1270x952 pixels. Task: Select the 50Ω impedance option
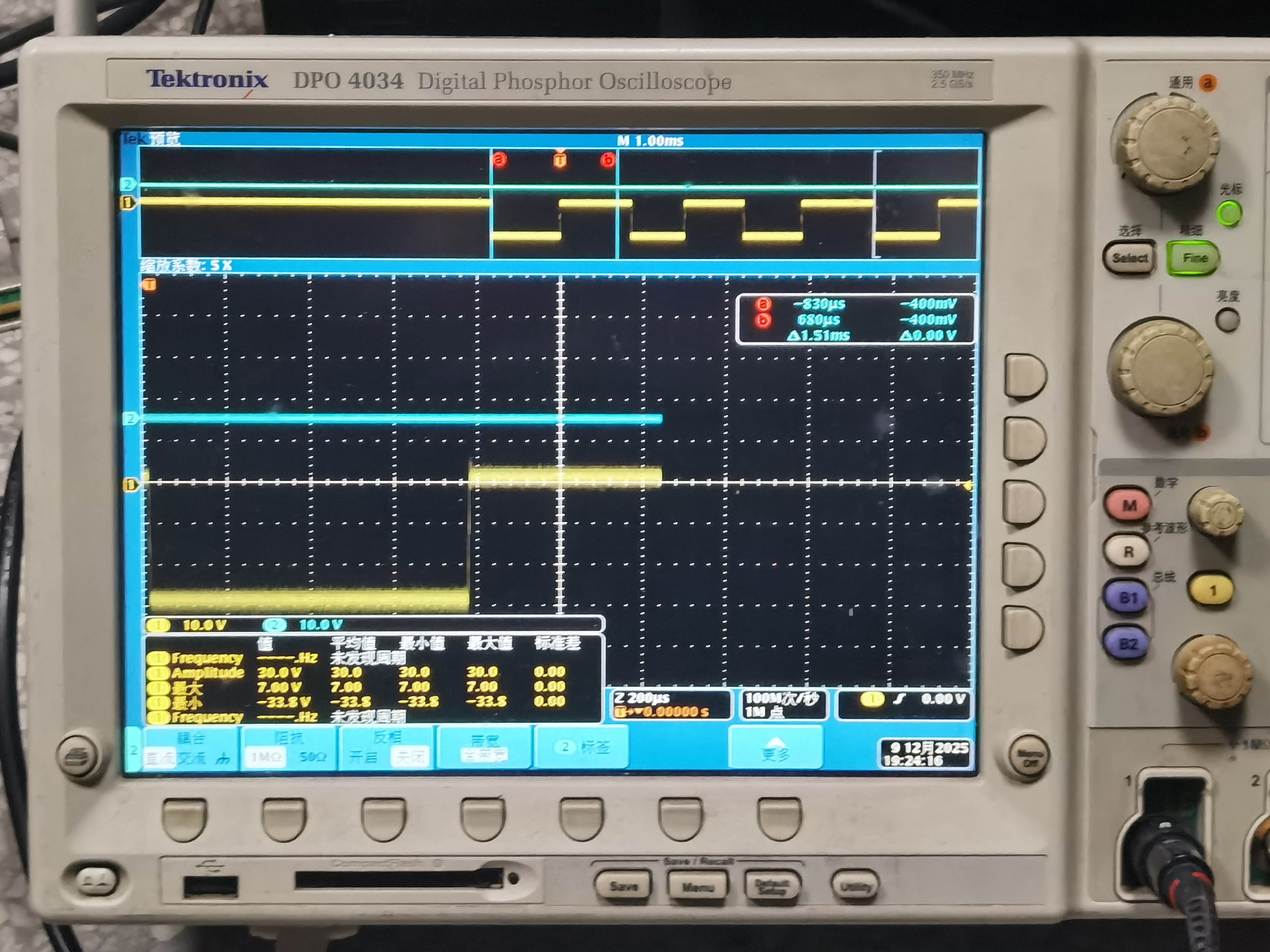click(312, 757)
